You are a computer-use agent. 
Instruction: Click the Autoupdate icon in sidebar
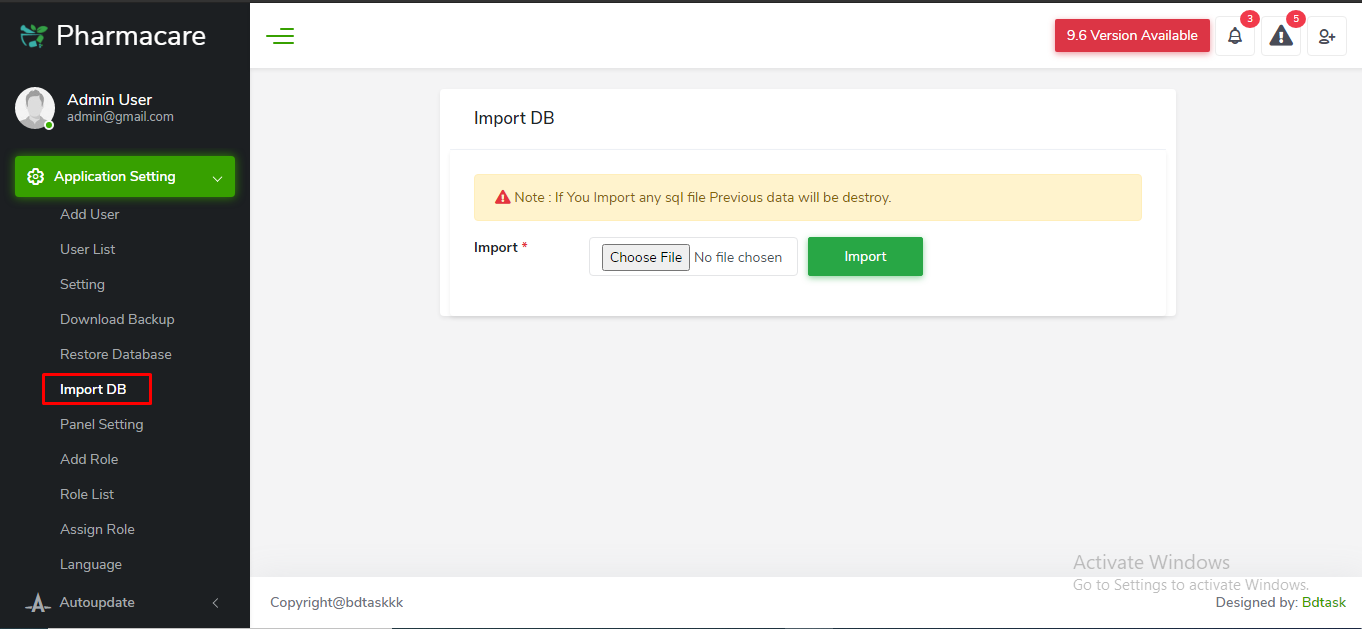(x=37, y=602)
